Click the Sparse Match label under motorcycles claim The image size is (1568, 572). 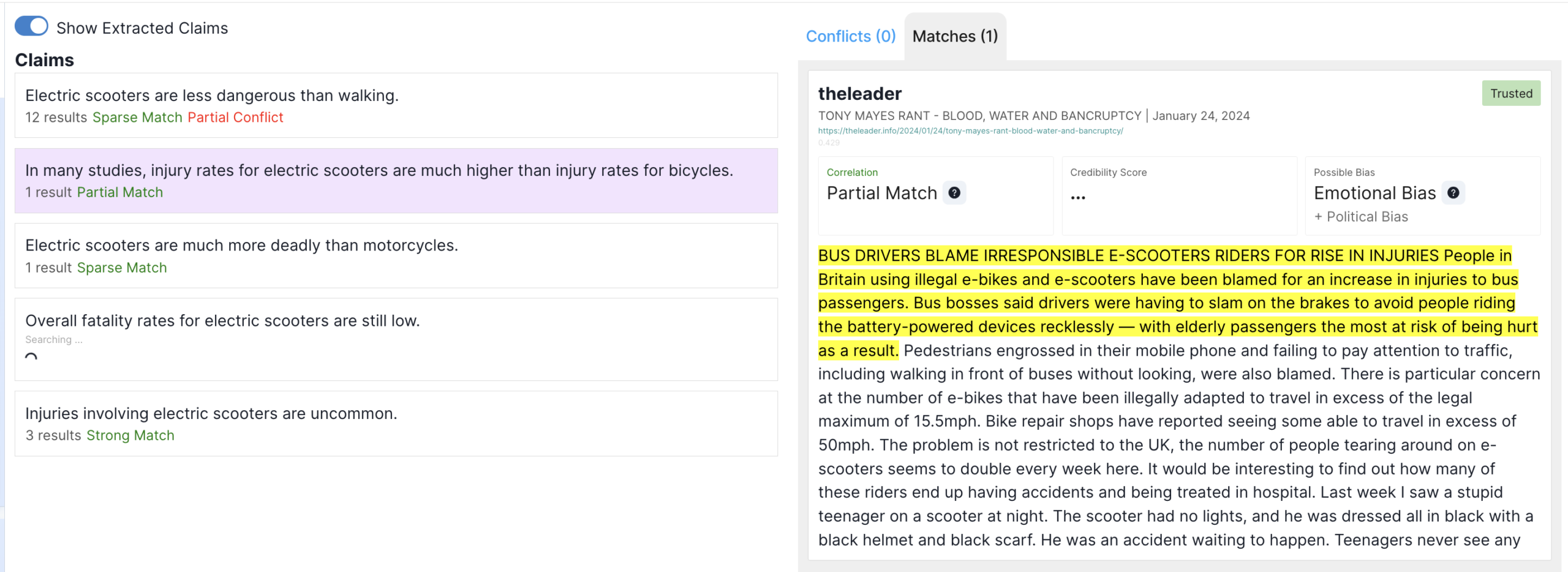click(122, 268)
